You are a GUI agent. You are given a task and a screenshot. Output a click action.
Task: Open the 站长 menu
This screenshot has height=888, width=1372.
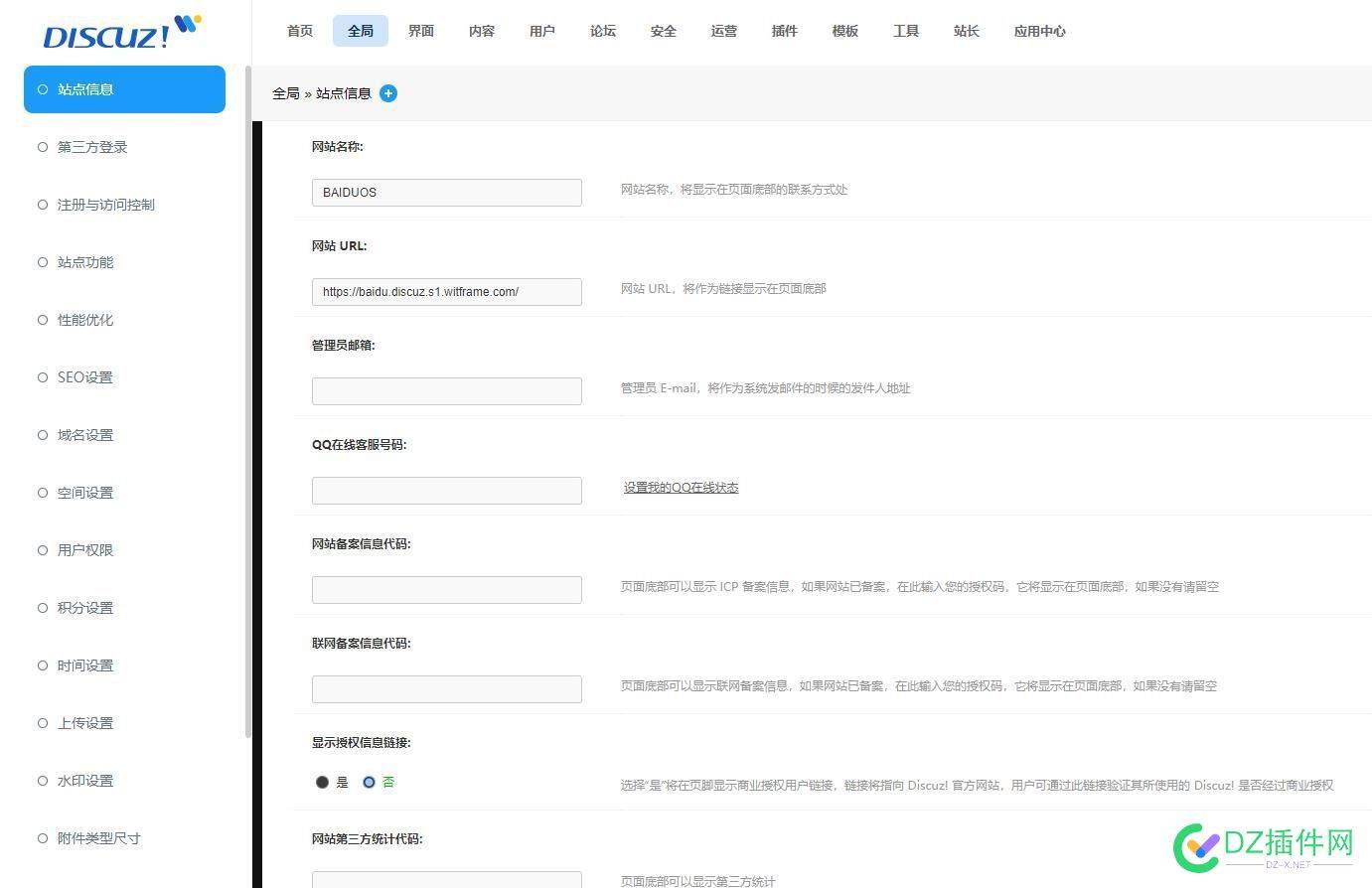click(967, 31)
